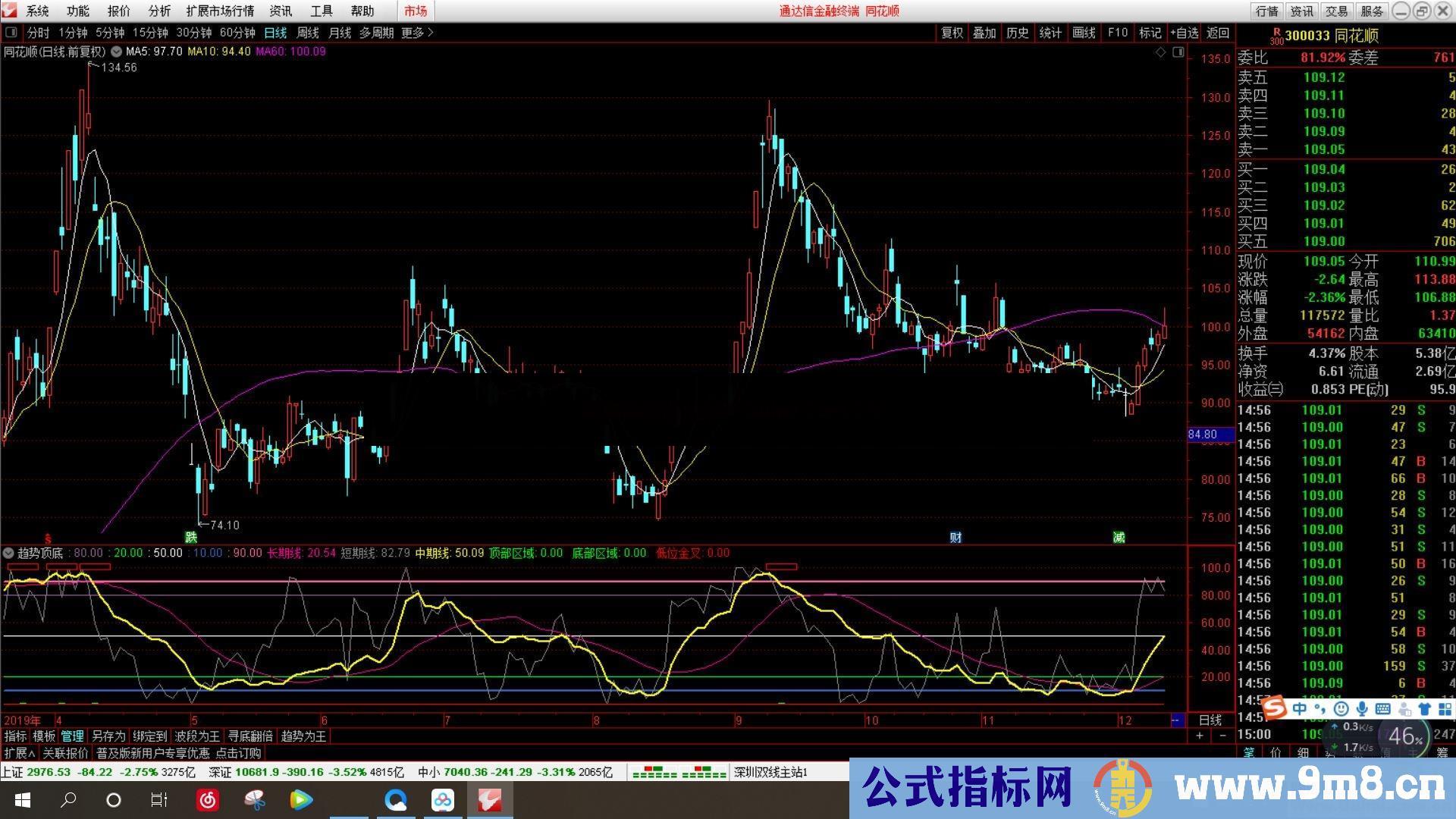Open the 分析 menu
This screenshot has height=819, width=1456.
coord(160,11)
